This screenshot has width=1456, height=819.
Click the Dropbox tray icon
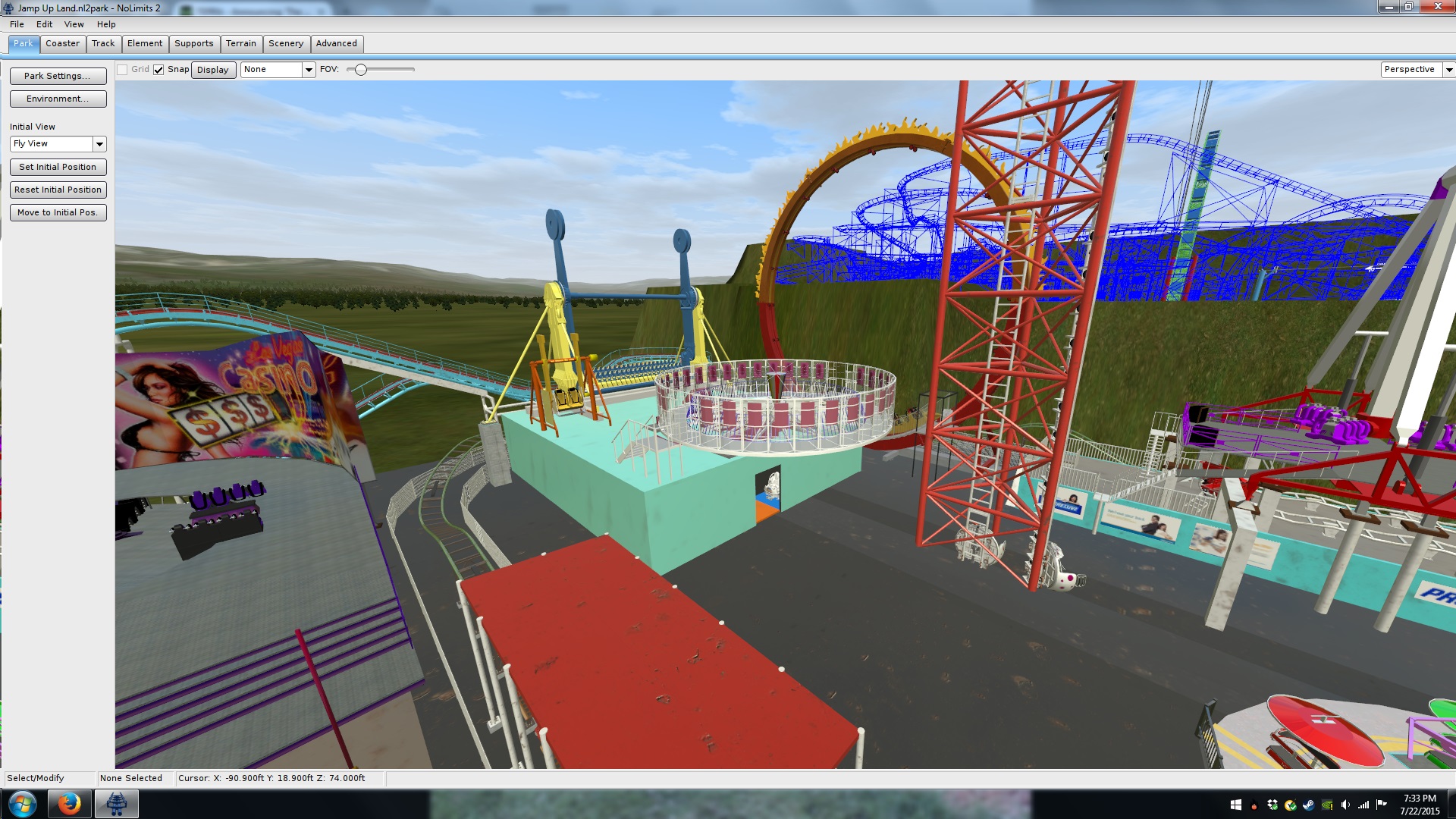click(1272, 805)
